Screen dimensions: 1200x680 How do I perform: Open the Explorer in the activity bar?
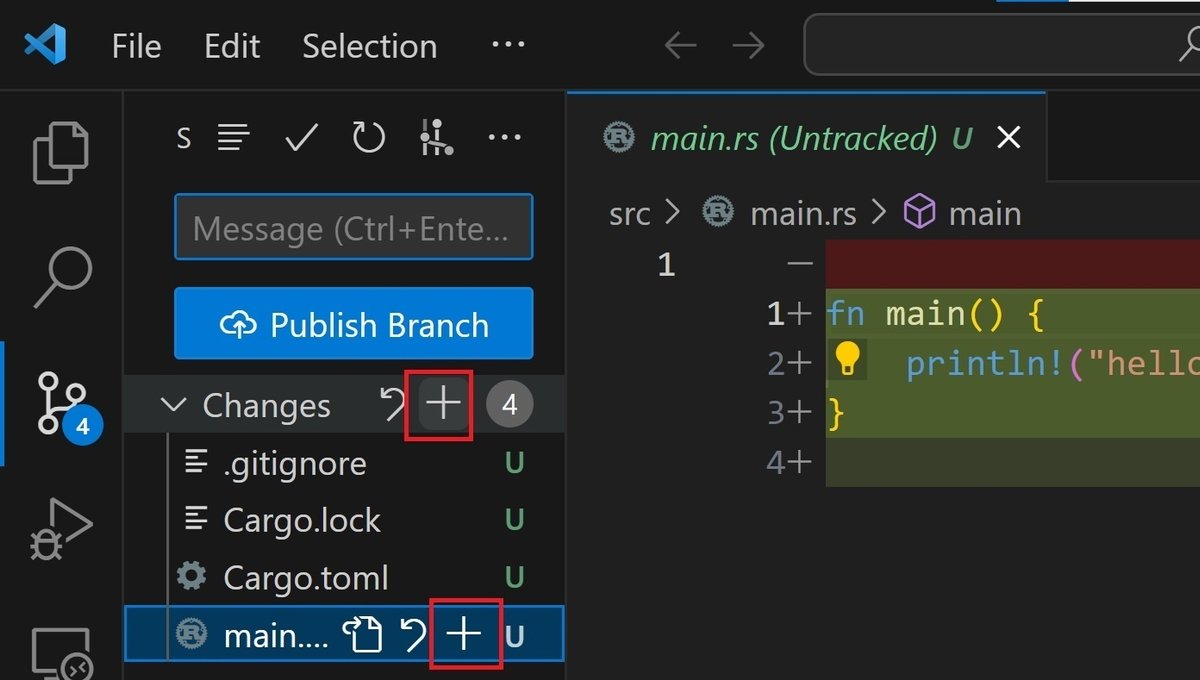[x=60, y=152]
